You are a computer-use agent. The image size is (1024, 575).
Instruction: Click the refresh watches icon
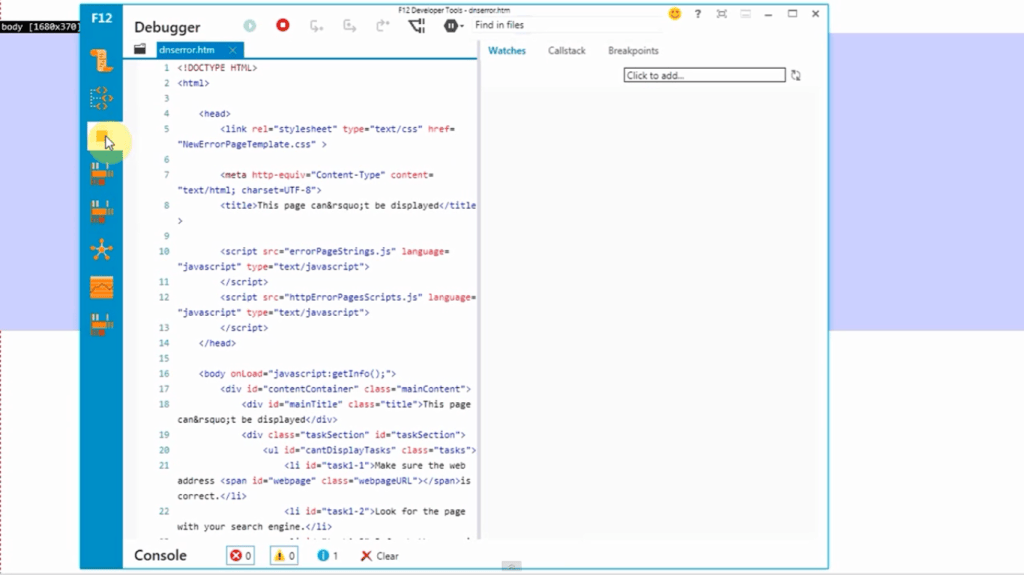point(795,75)
